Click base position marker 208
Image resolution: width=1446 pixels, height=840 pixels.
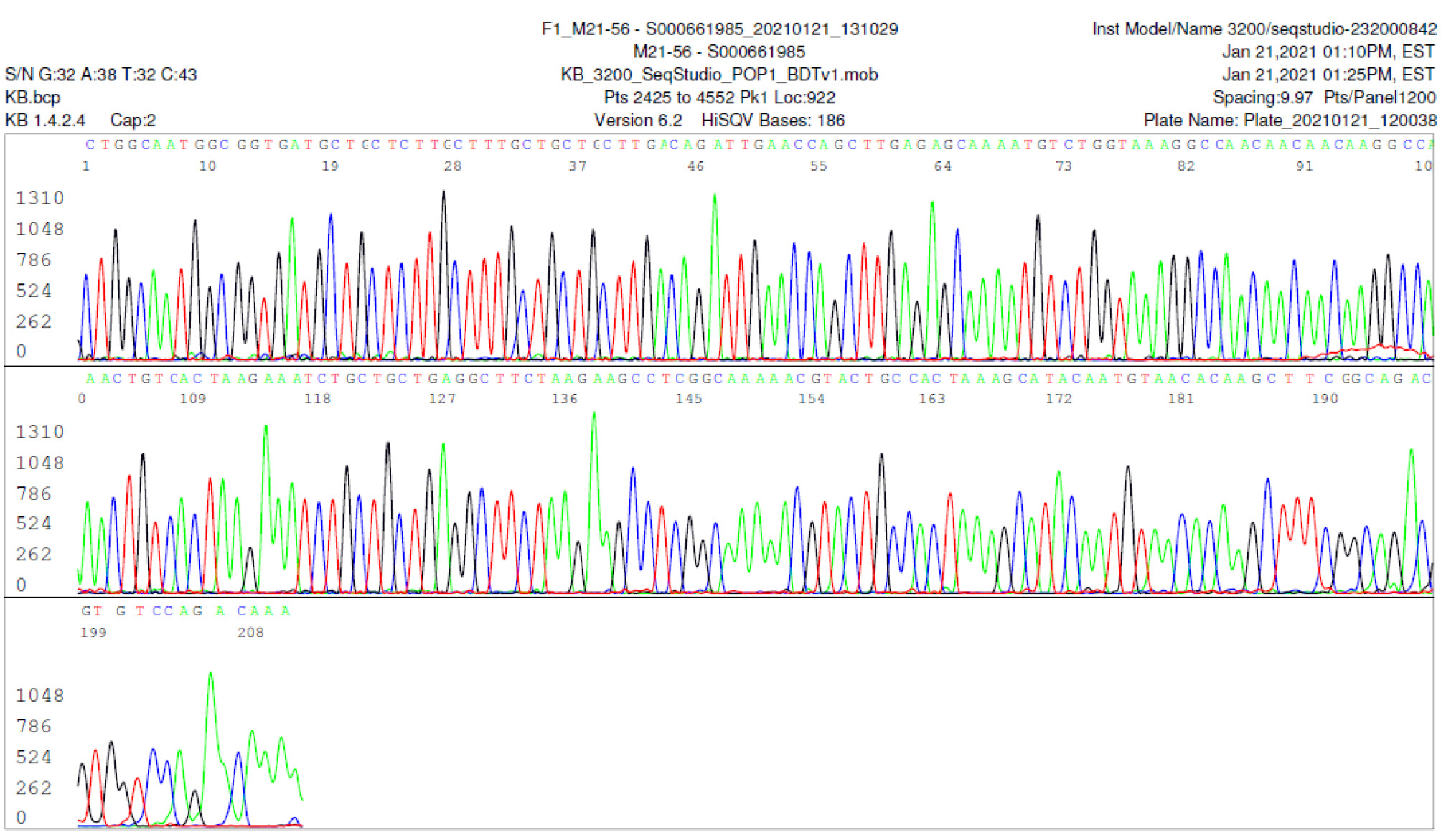[250, 633]
